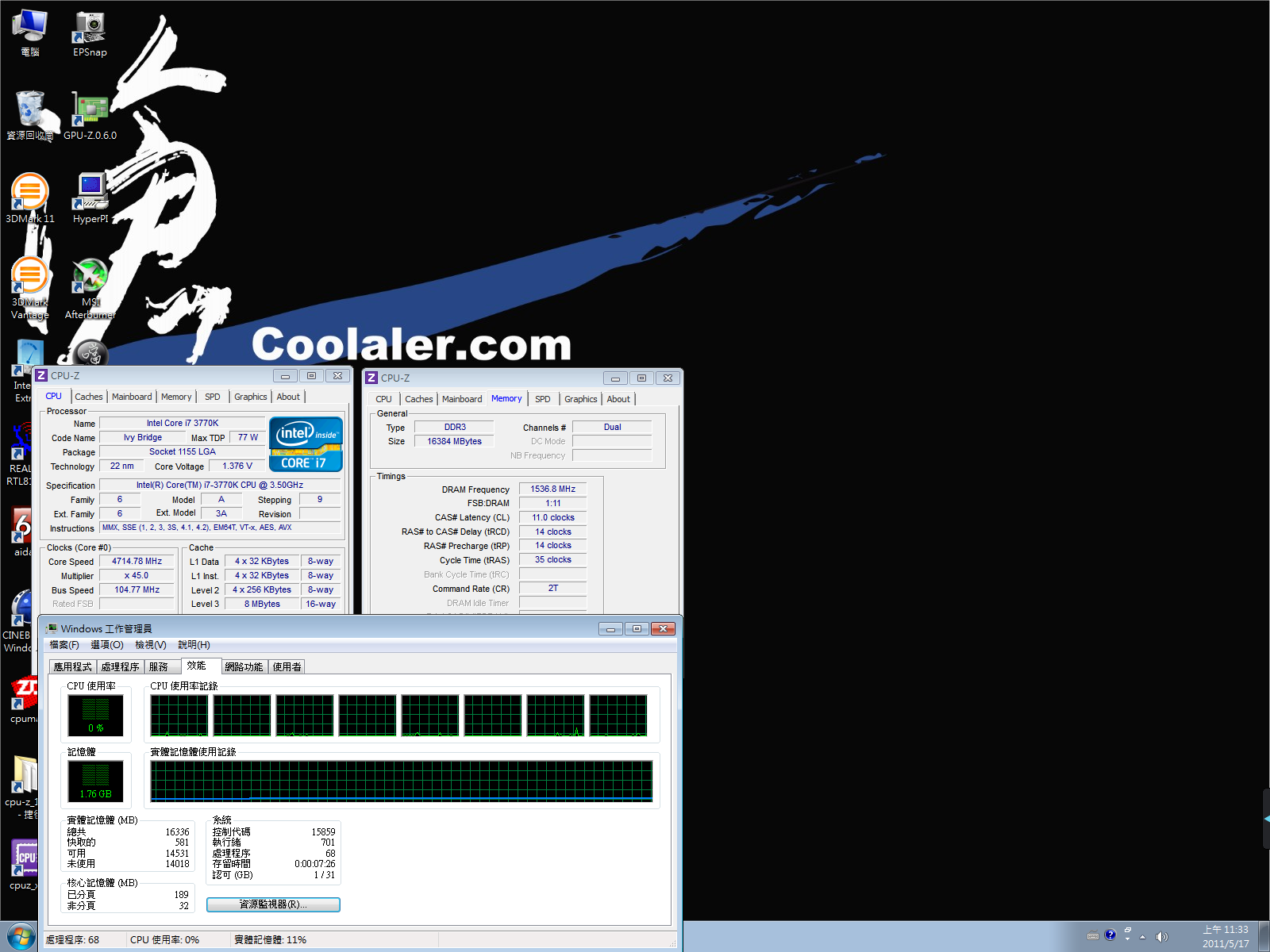Open the volume speaker tray icon

(1162, 937)
